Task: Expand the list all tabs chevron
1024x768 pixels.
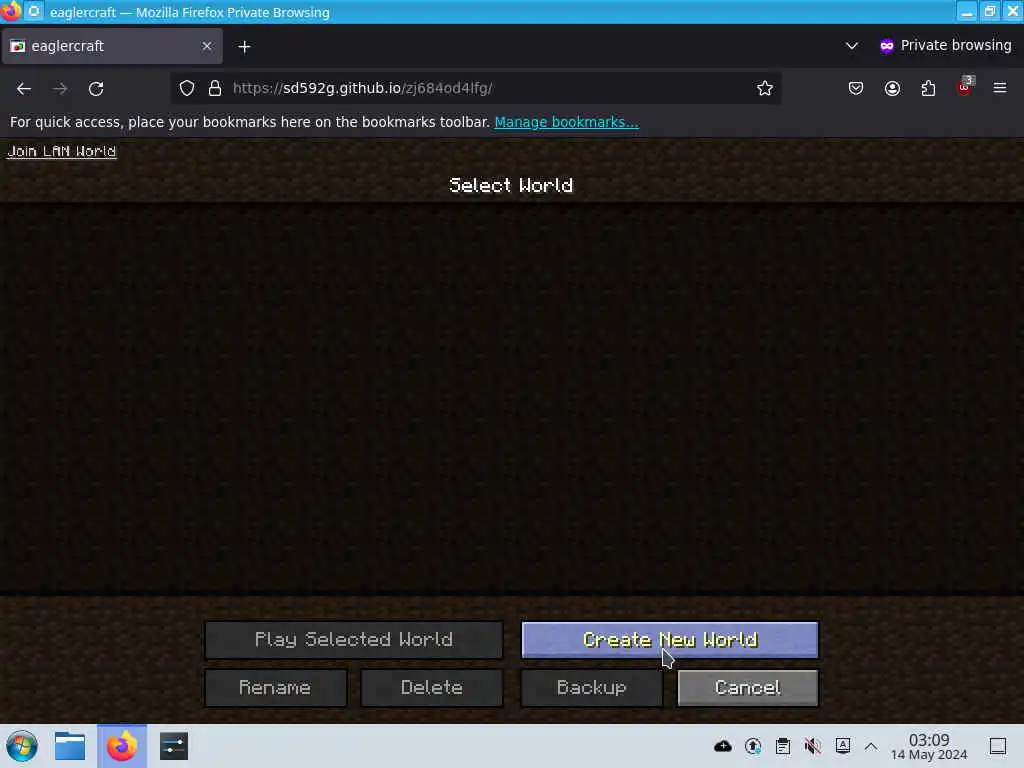Action: (852, 46)
